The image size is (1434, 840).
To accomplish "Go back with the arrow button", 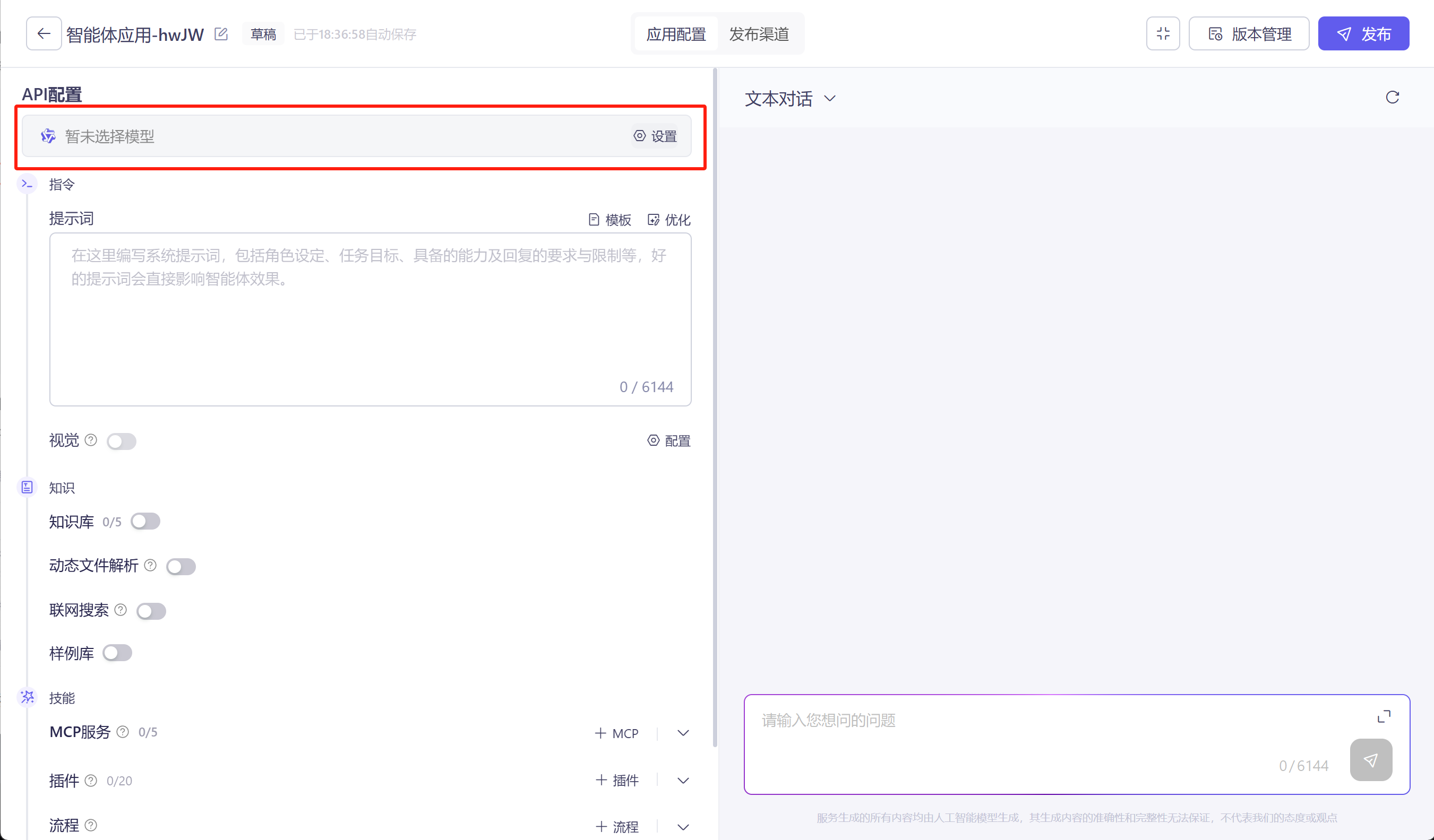I will click(x=44, y=34).
